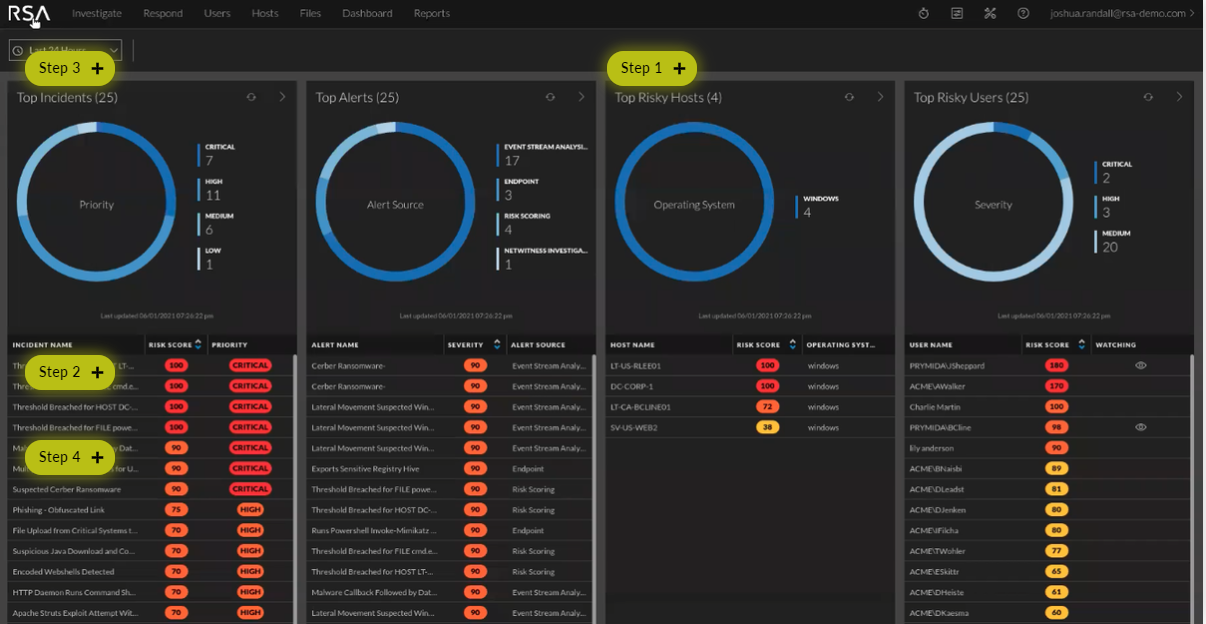This screenshot has width=1206, height=624.
Task: Open the Investigate menu
Action: [95, 13]
